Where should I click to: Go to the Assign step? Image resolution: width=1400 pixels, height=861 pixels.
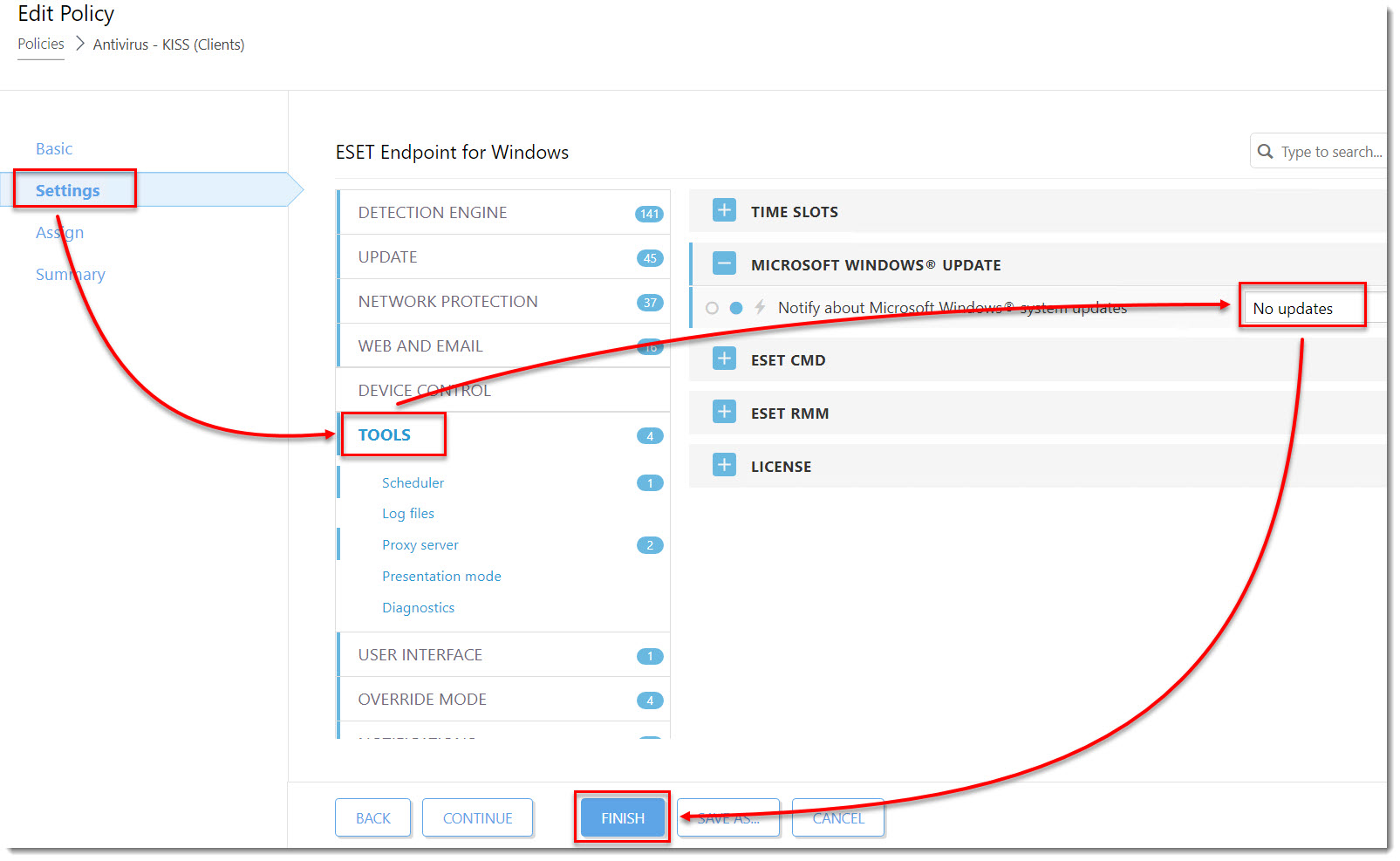point(60,232)
